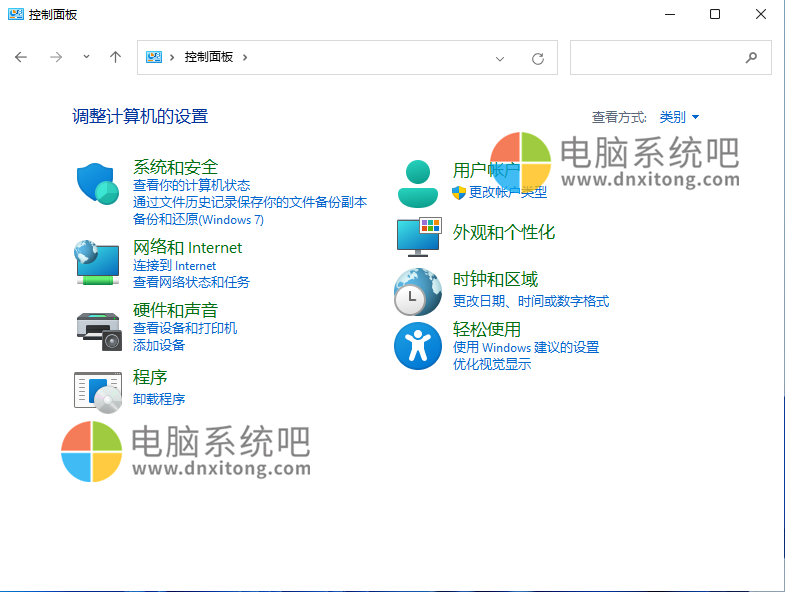The height and width of the screenshot is (592, 785).
Task: Click the System and Security shield icon
Action: click(98, 184)
